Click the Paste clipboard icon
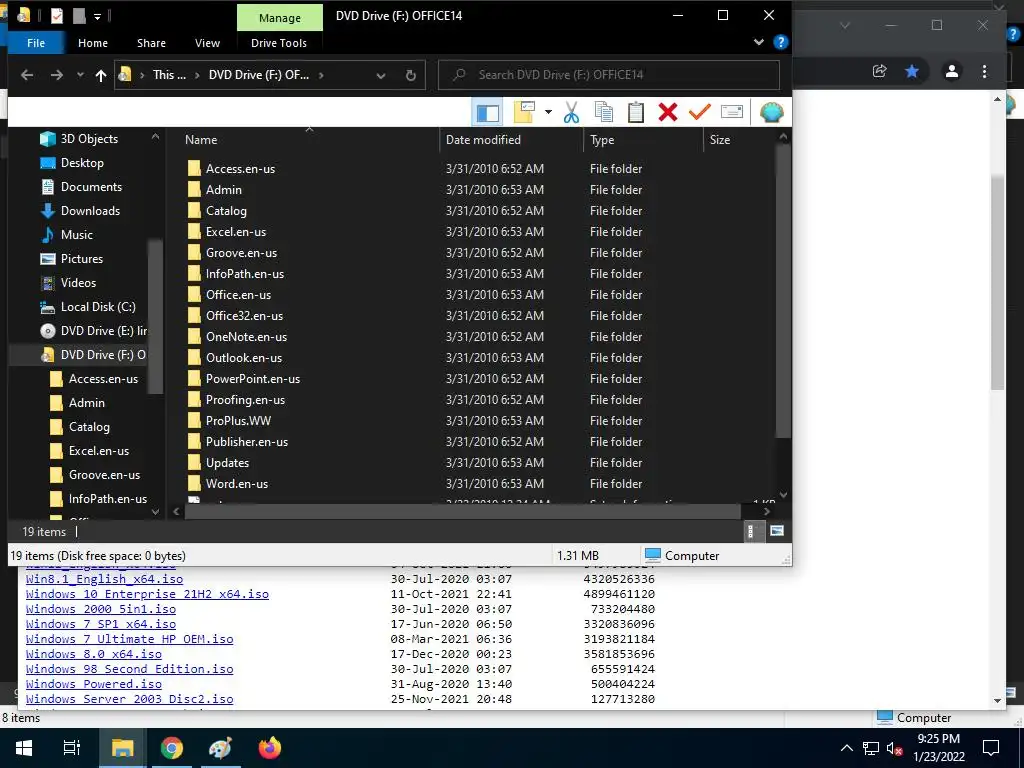 point(635,112)
